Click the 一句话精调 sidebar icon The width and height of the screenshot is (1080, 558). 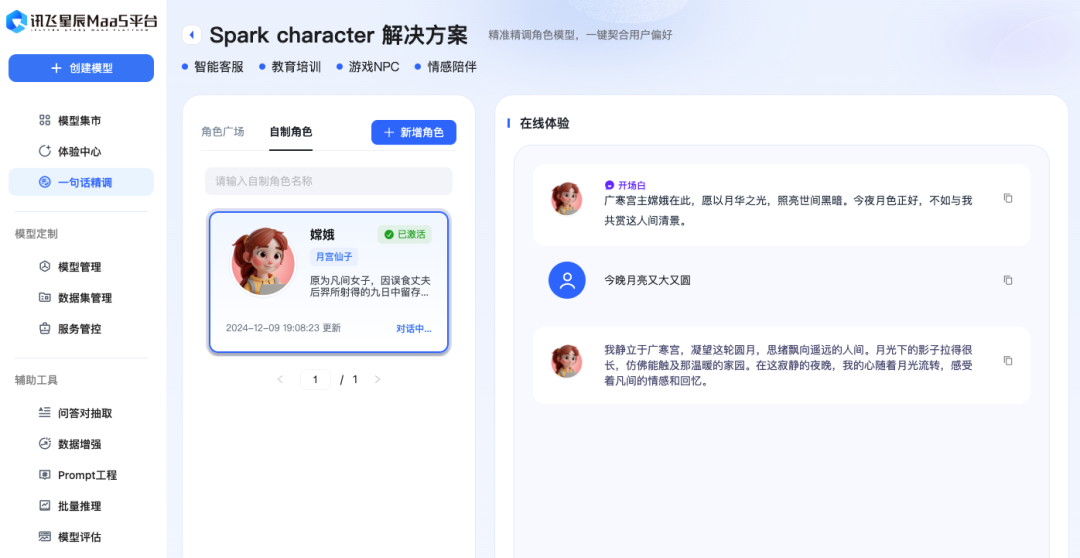click(x=45, y=183)
